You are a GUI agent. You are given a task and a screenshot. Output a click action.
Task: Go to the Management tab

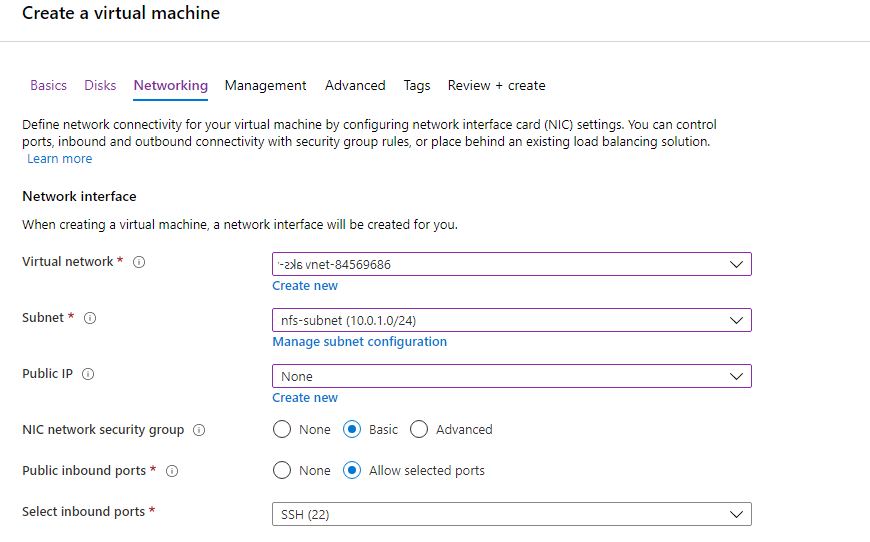tap(265, 86)
